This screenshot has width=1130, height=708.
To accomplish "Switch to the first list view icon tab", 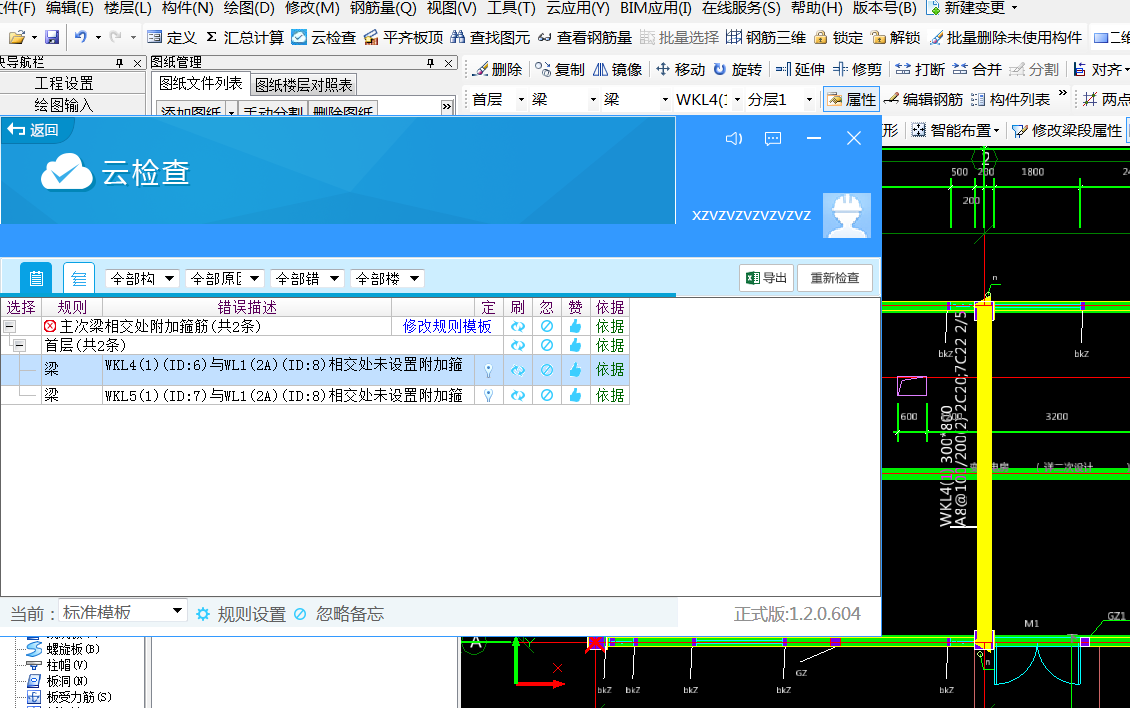I will point(36,278).
